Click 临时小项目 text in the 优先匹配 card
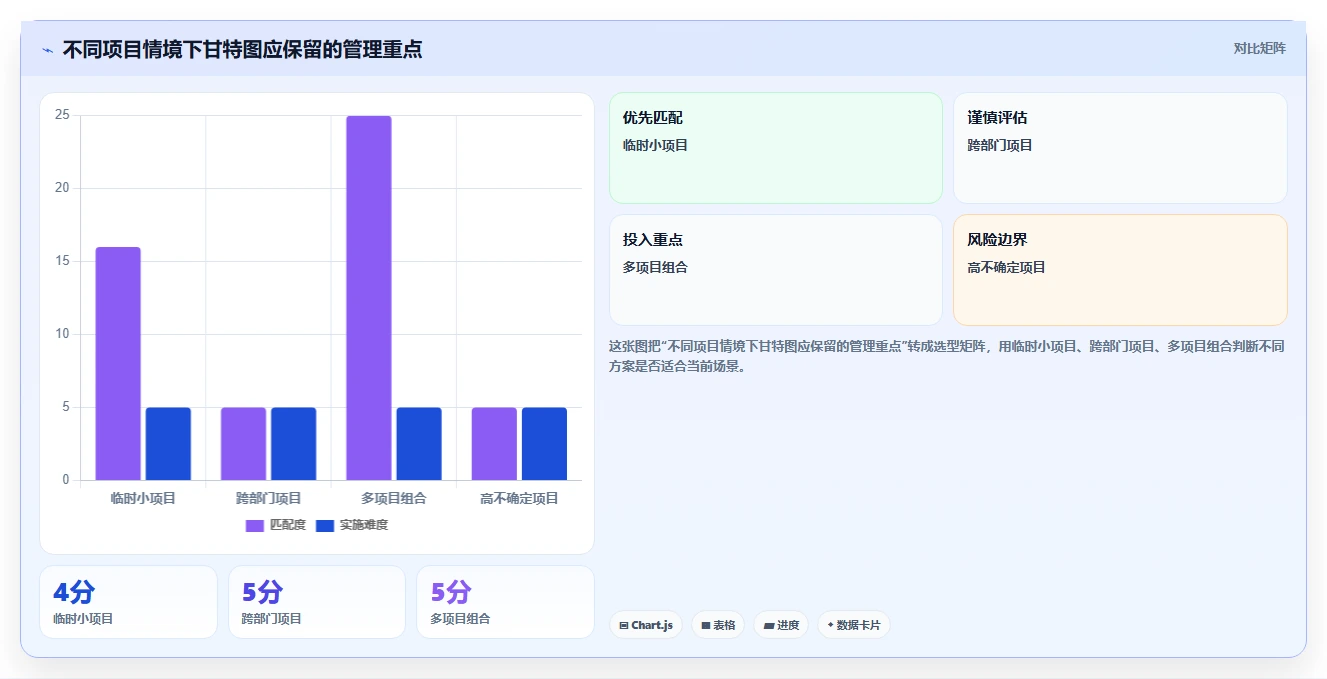Image resolution: width=1327 pixels, height=679 pixels. pos(655,145)
